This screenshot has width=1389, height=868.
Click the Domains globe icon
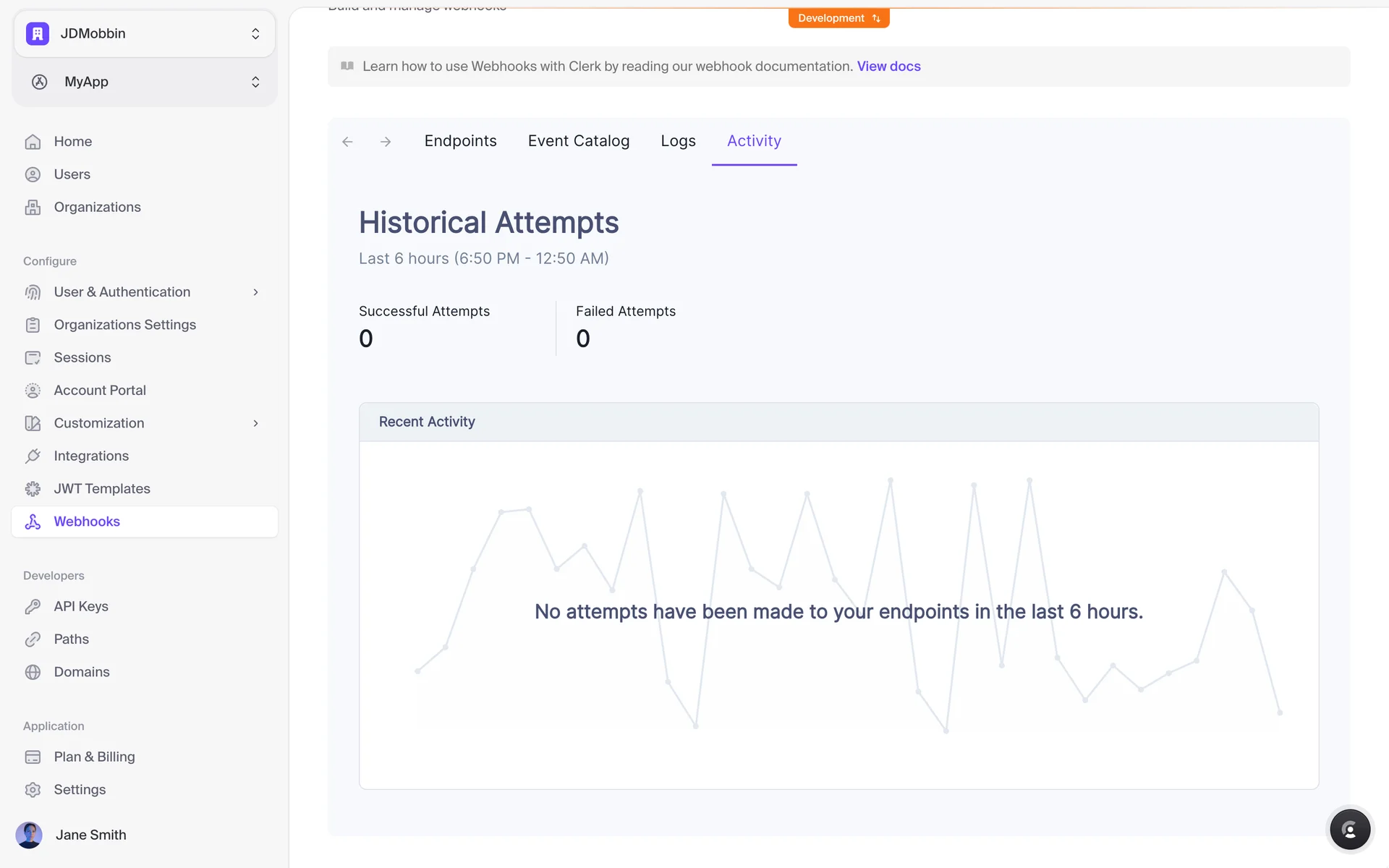coord(33,672)
